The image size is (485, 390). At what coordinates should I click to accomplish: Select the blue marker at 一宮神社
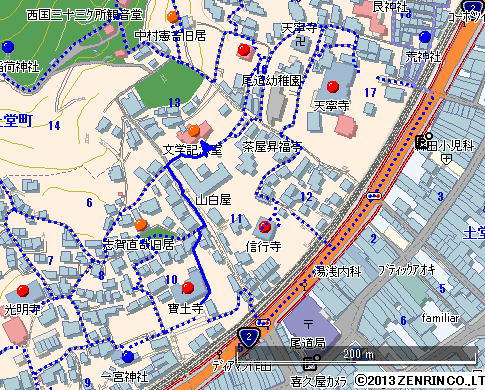(128, 356)
